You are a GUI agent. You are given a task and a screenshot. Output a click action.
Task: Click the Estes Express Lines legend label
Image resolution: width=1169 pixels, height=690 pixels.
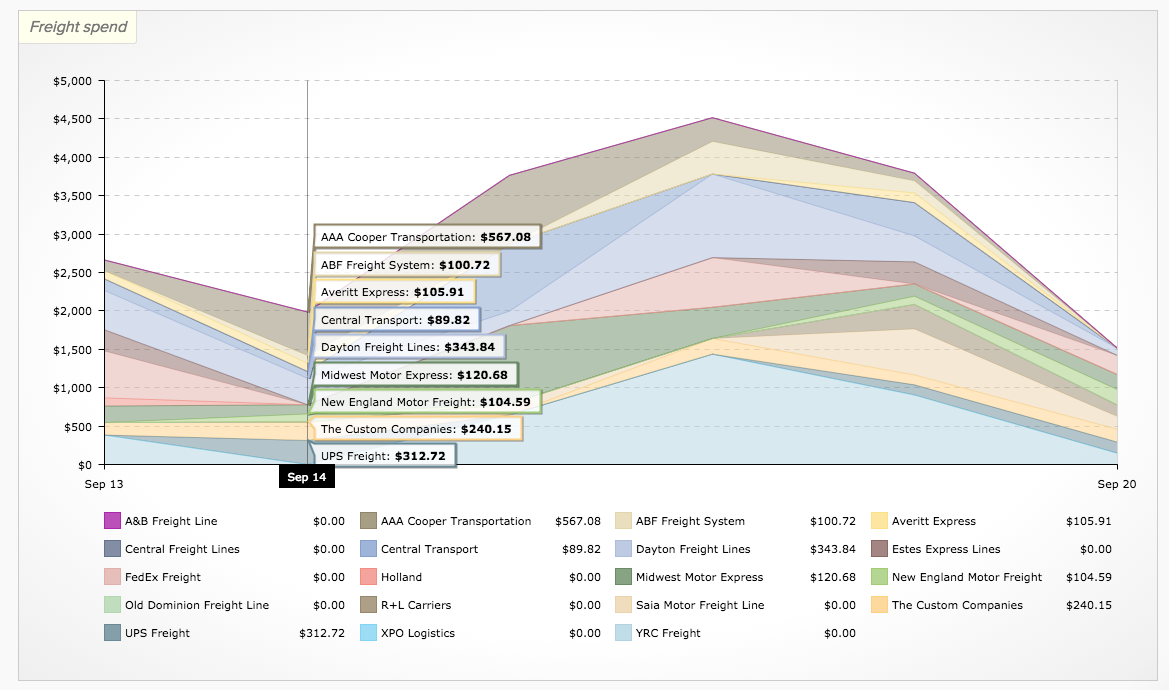point(946,549)
